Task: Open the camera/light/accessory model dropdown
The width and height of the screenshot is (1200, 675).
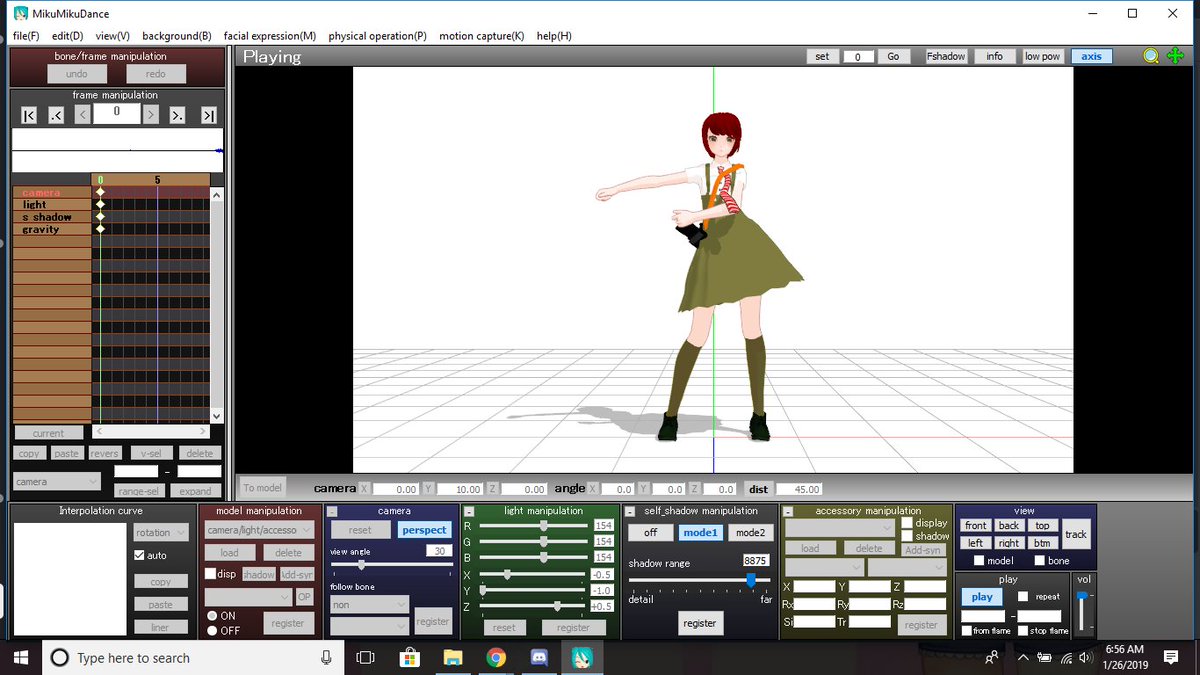Action: tap(260, 530)
